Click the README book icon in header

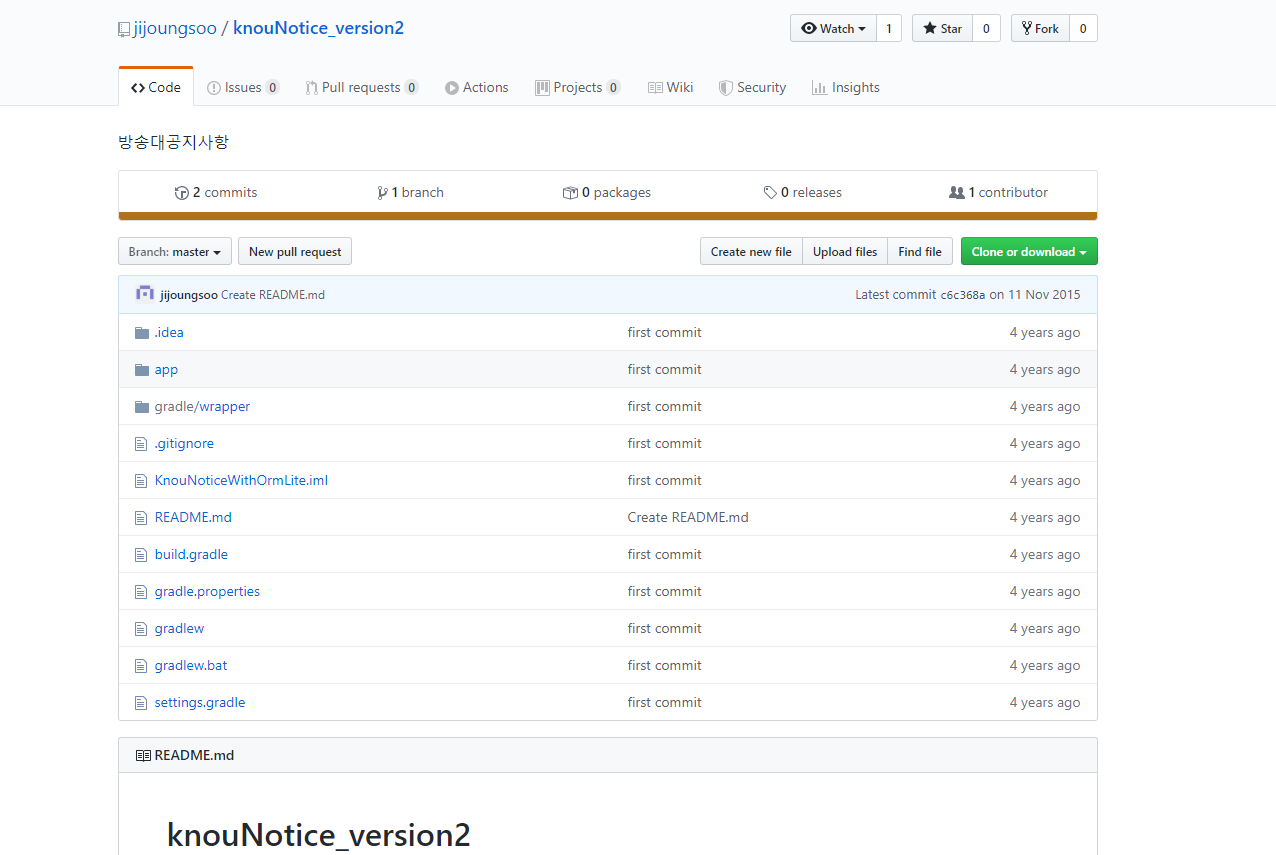[143, 756]
